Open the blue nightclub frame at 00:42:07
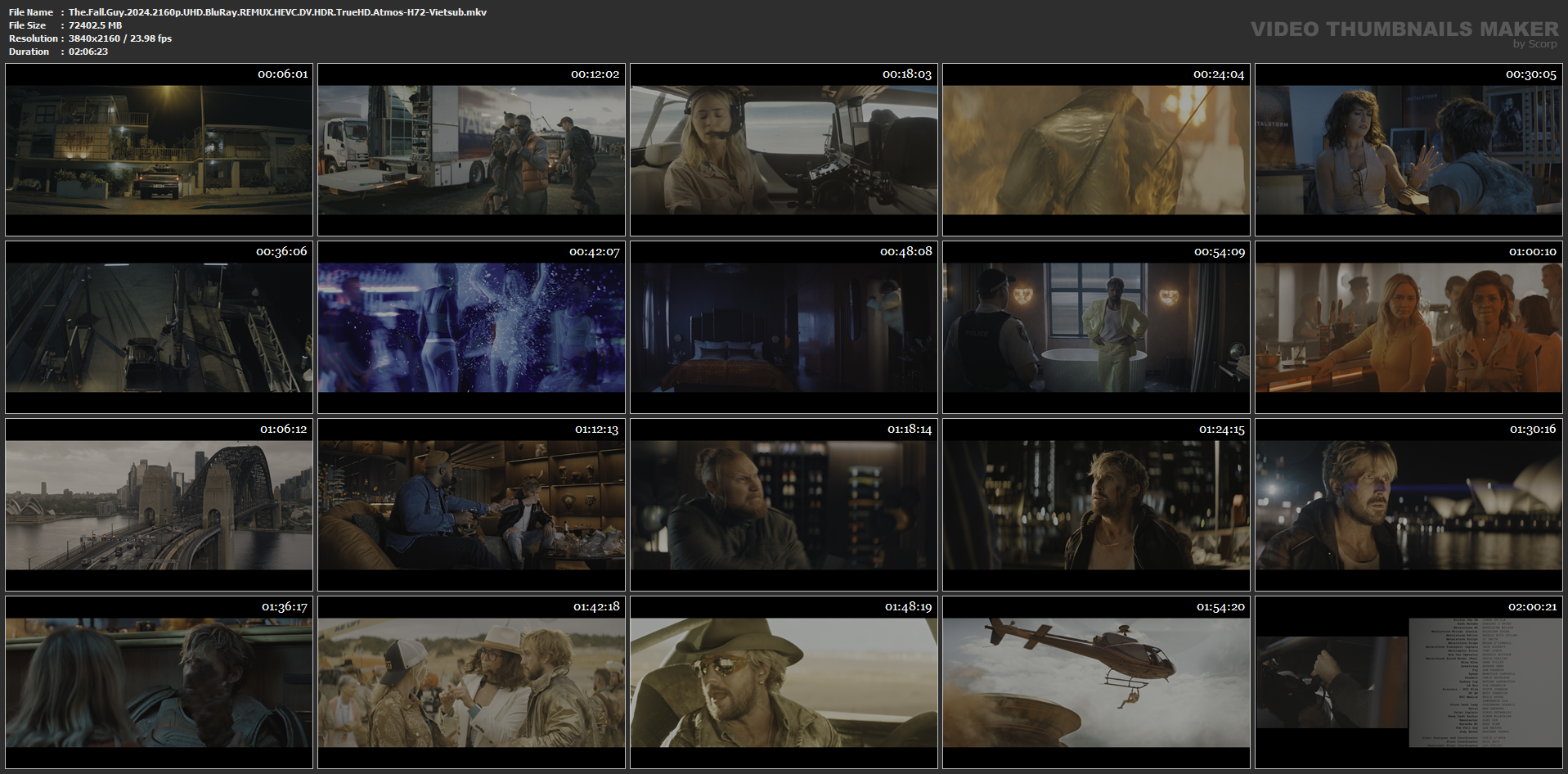Screen dimensions: 1568x774 click(x=471, y=327)
